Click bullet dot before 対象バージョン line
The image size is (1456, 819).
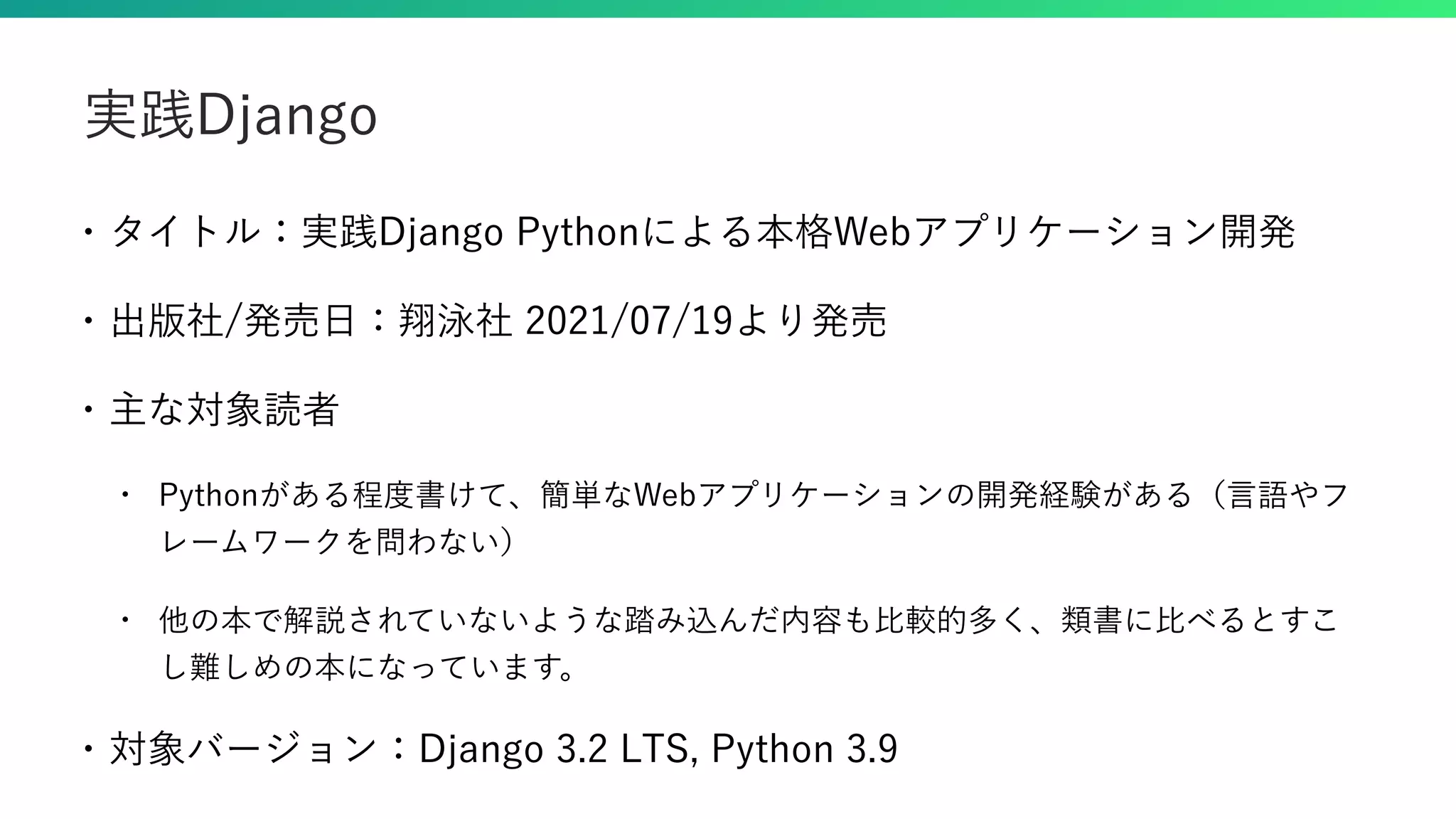(88, 749)
